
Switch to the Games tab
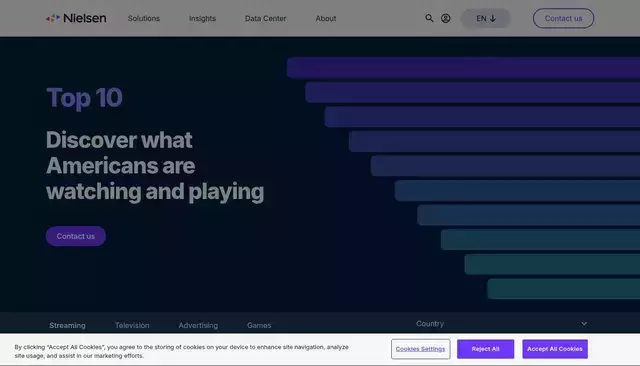259,325
